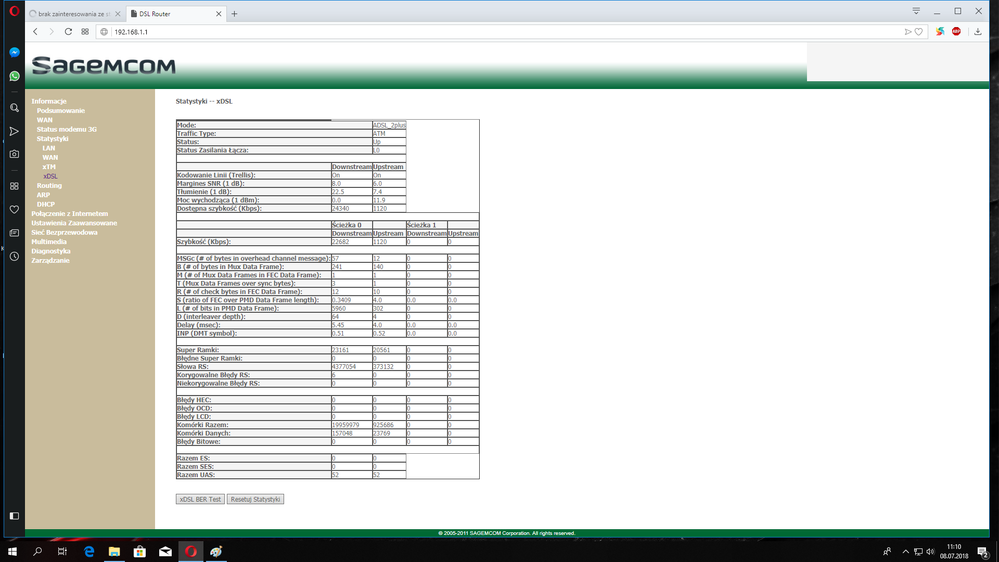The image size is (999, 562).
Task: Open the red adblocker extension icon
Action: 956,31
